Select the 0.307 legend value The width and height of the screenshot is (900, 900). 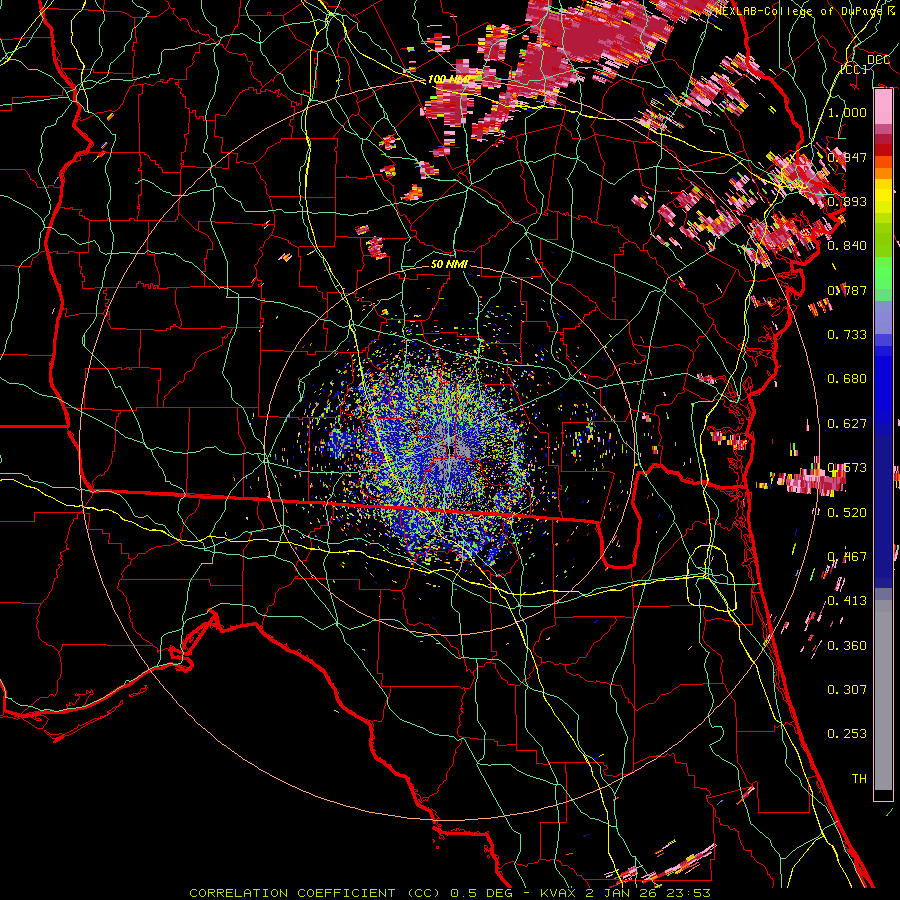(847, 690)
